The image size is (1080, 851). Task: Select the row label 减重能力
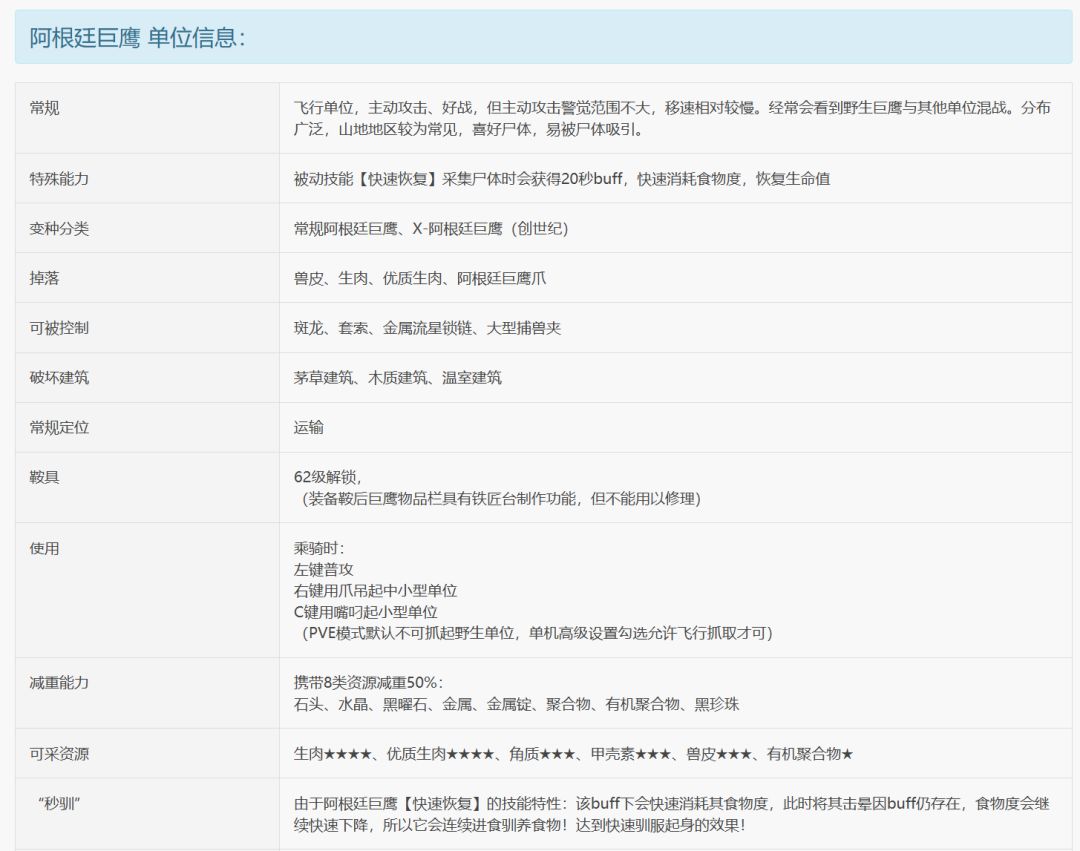[59, 683]
